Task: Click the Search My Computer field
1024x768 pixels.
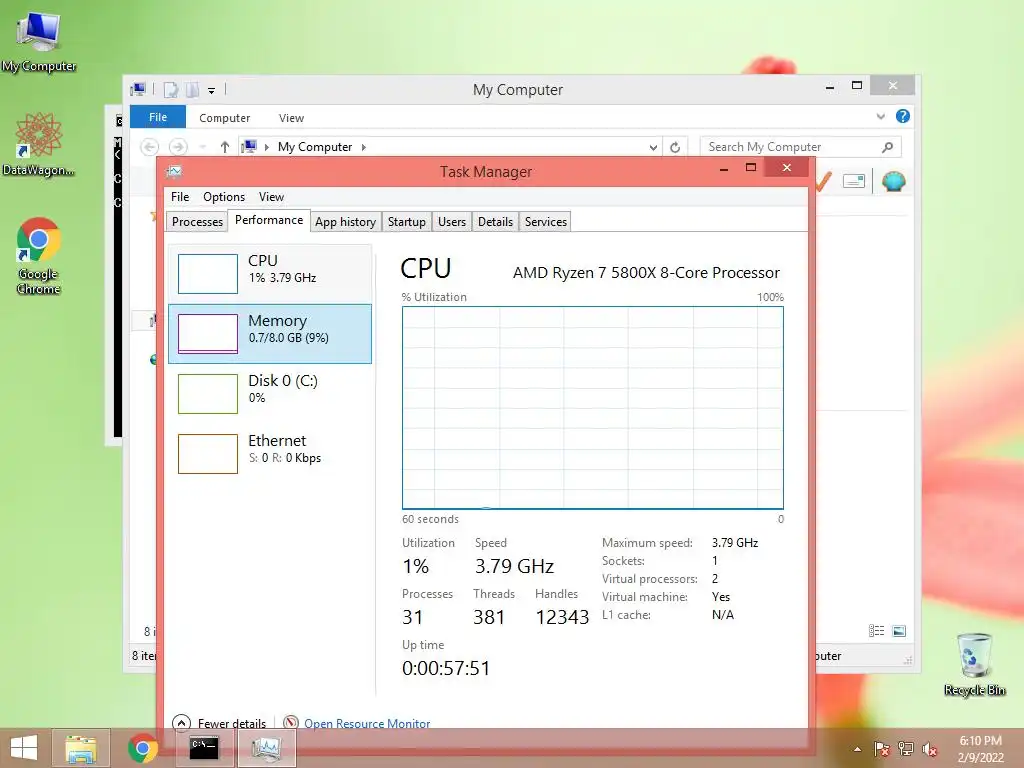Action: 800,147
